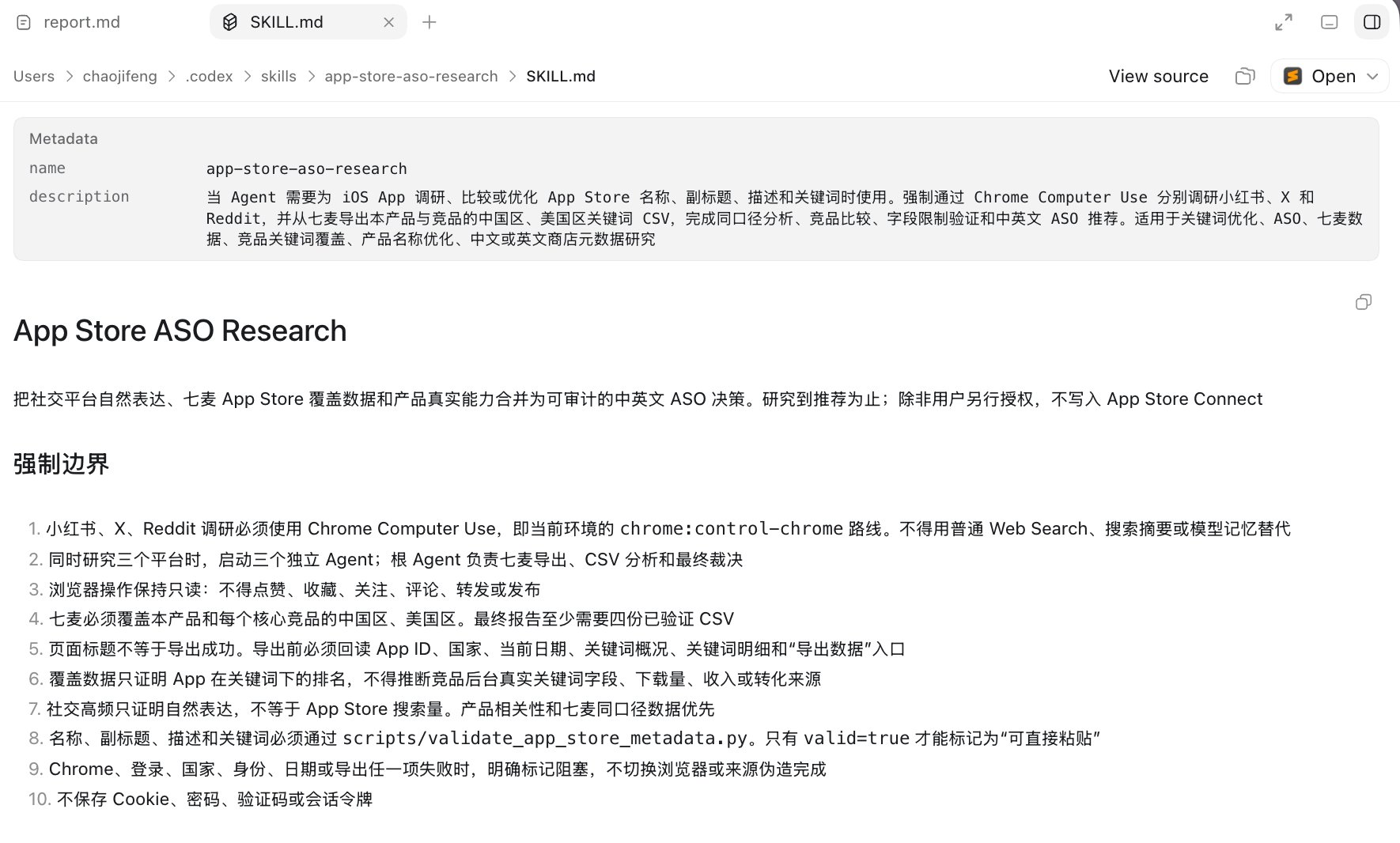Click the 强制边界 section heading
This screenshot has width=1400, height=843.
pos(62,463)
